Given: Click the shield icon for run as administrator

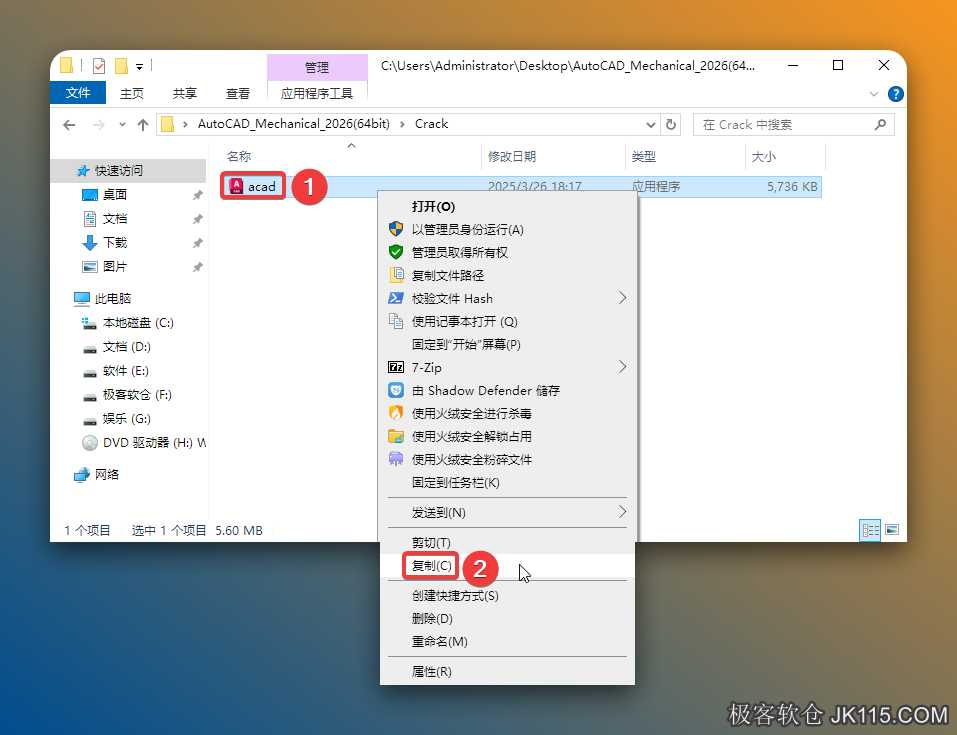Looking at the screenshot, I should click(396, 230).
